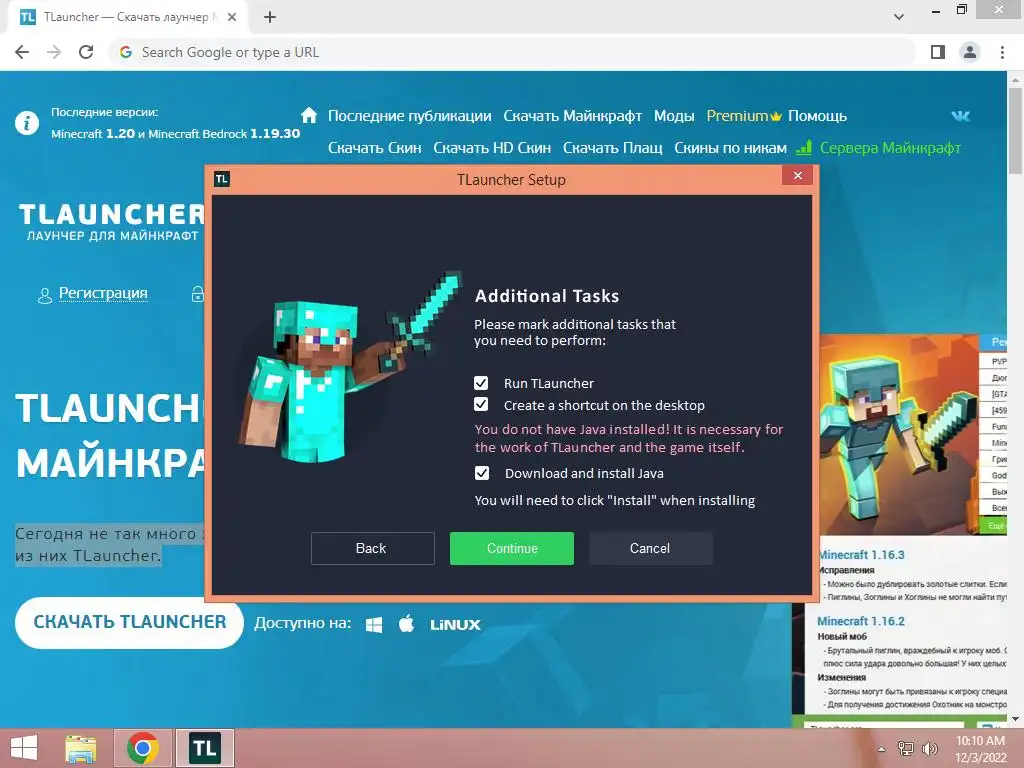This screenshot has height=768, width=1024.
Task: Click the page vertical scrollbar thumb
Action: (1015, 130)
